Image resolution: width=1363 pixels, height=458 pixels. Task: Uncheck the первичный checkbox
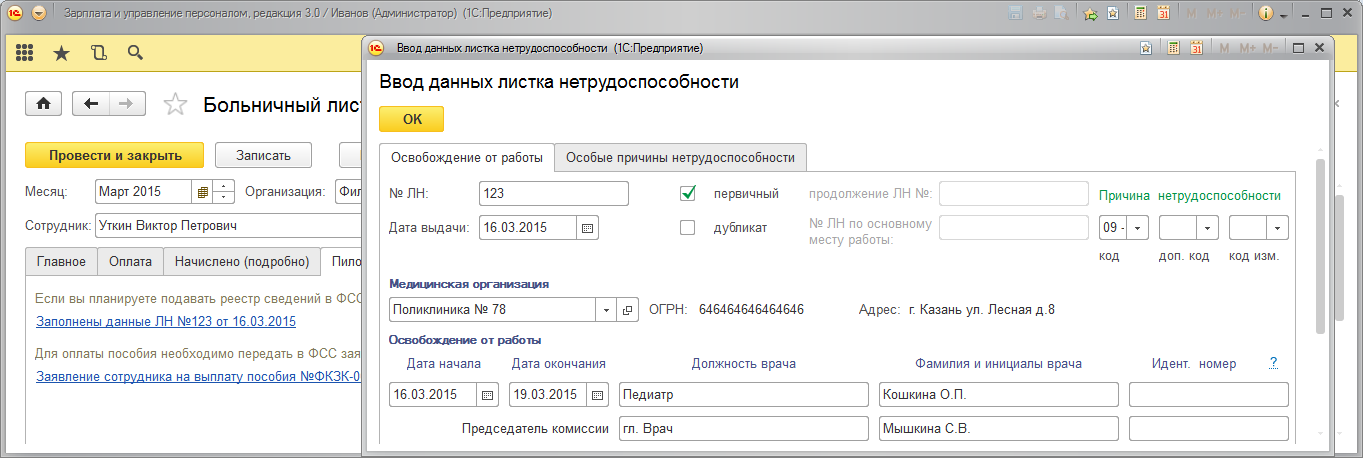click(687, 194)
